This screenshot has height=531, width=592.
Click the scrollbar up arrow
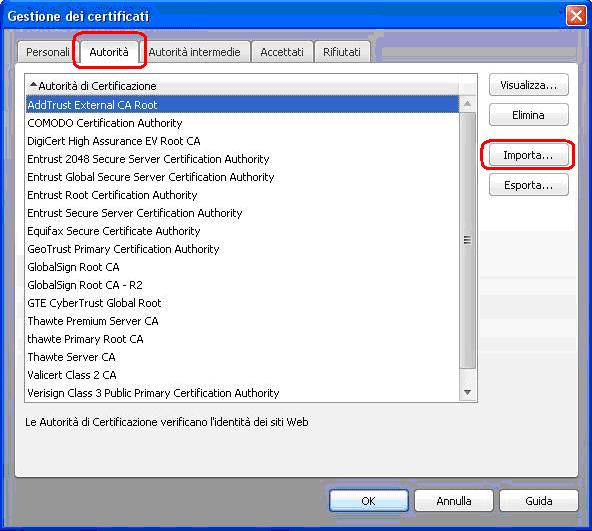coord(467,103)
